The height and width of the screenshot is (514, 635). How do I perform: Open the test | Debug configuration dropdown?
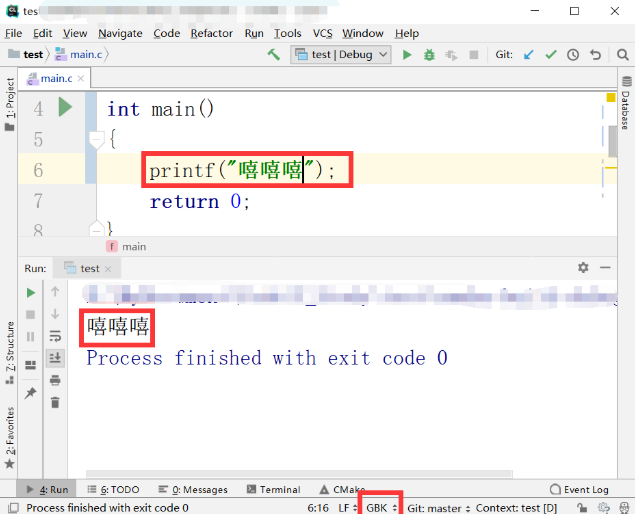pos(341,55)
